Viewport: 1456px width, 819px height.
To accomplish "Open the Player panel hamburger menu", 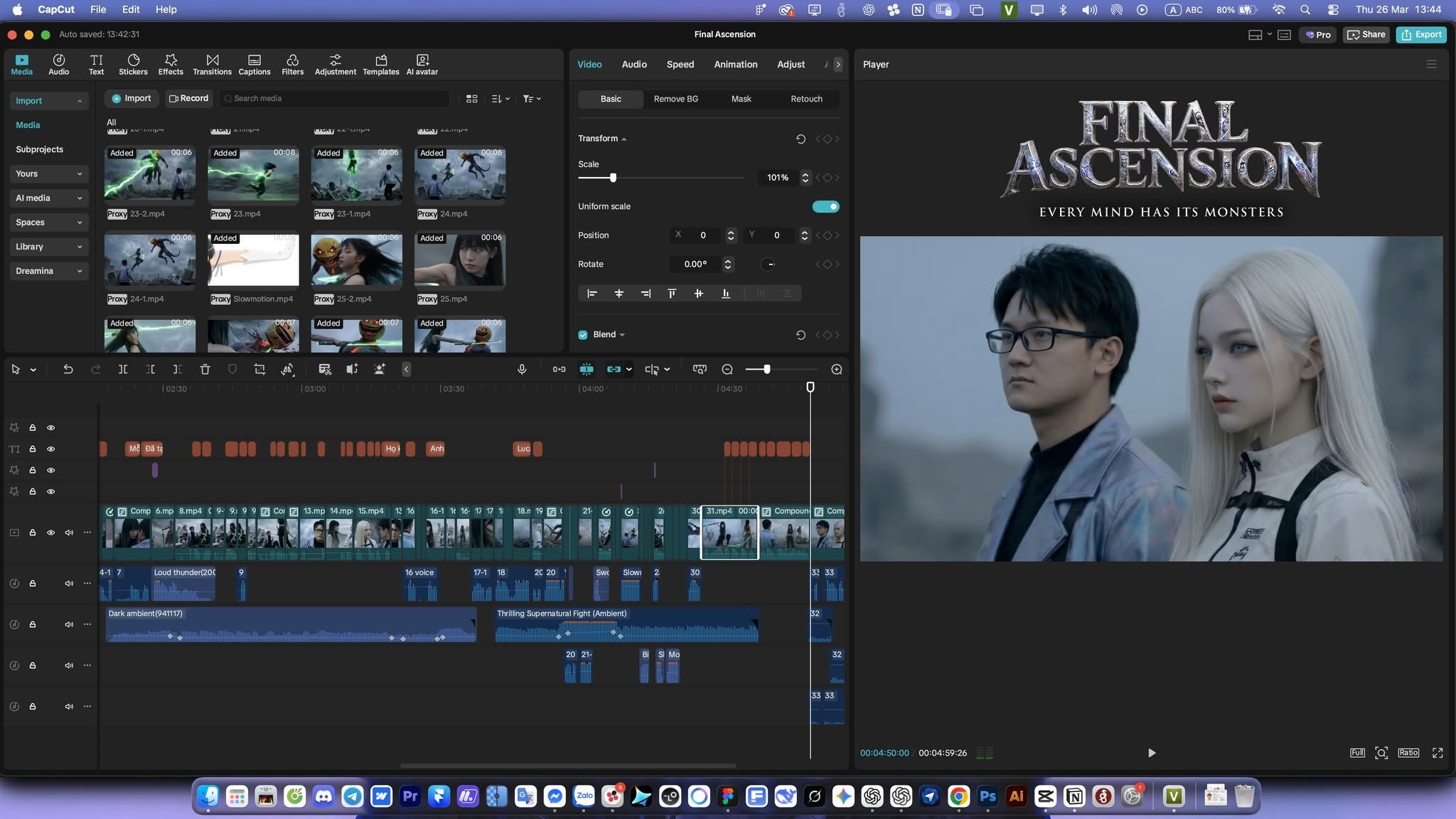I will pyautogui.click(x=1432, y=64).
